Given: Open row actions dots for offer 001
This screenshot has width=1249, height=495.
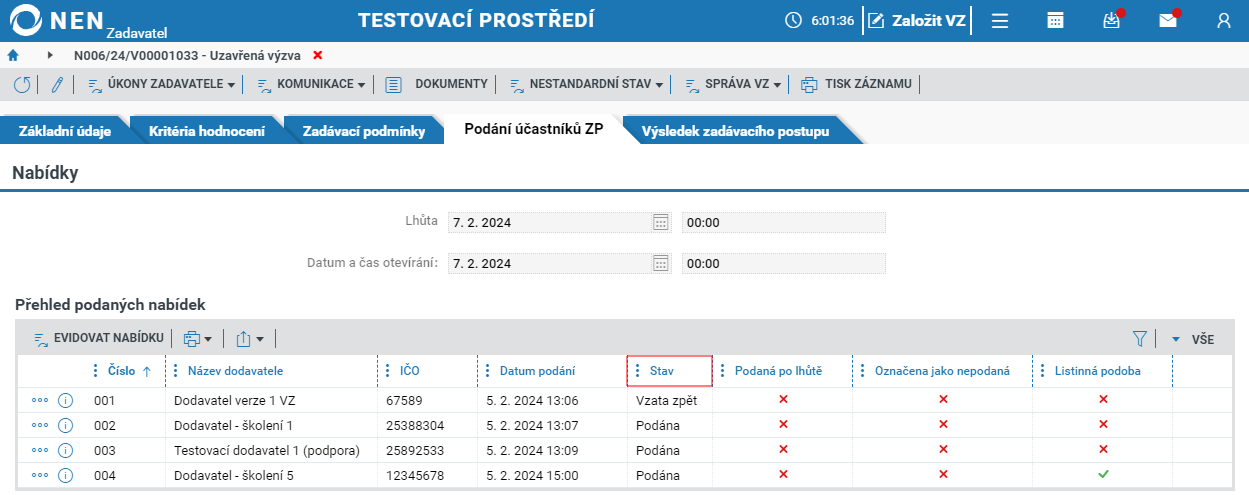Looking at the screenshot, I should coord(40,400).
